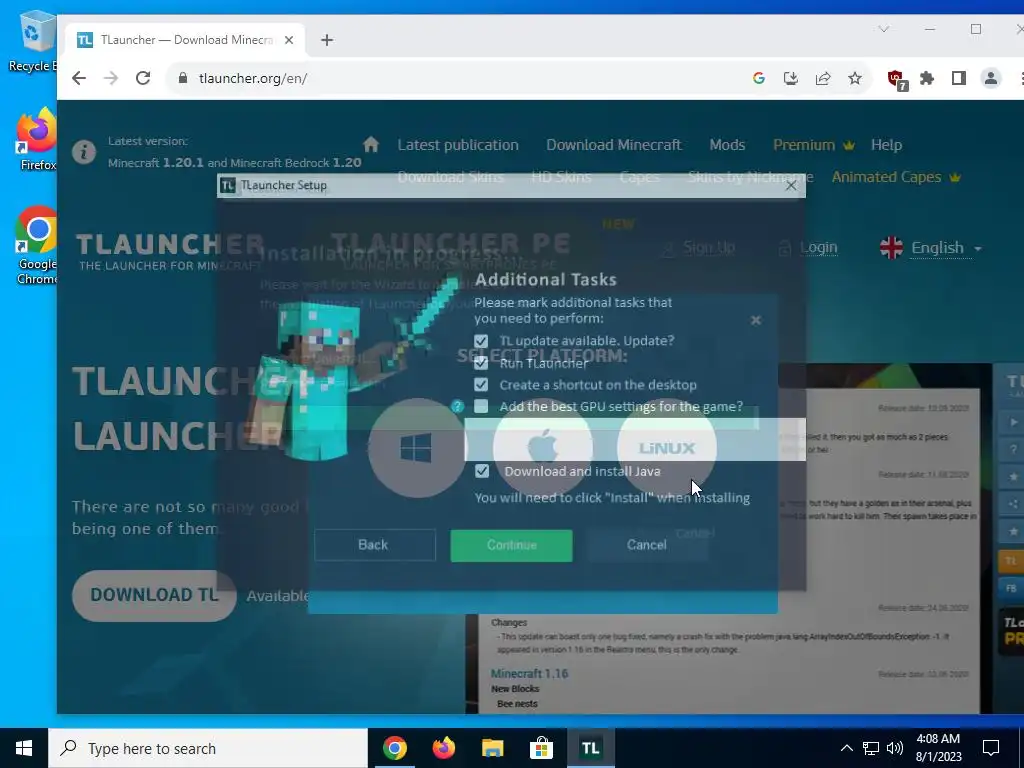Select the Google Chrome desktop shortcut

point(37,246)
